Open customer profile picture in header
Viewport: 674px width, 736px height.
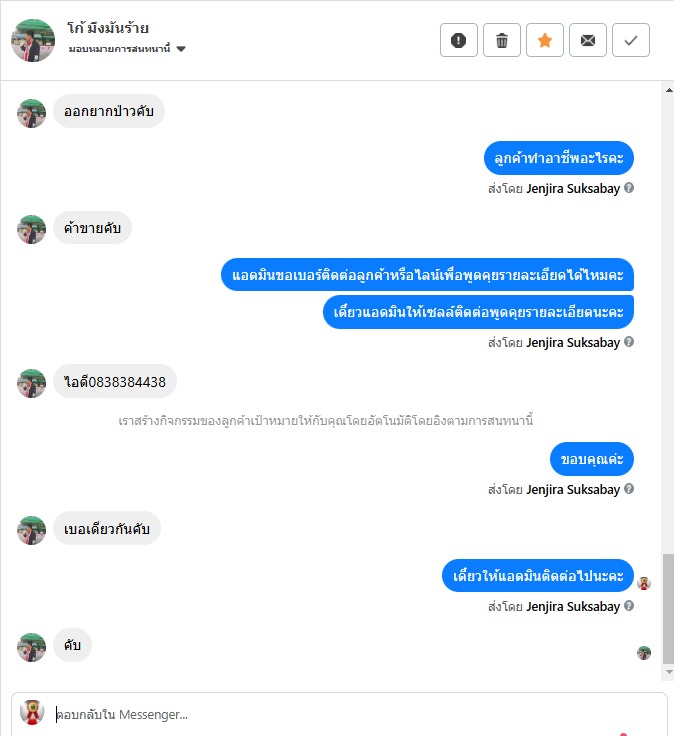(33, 40)
